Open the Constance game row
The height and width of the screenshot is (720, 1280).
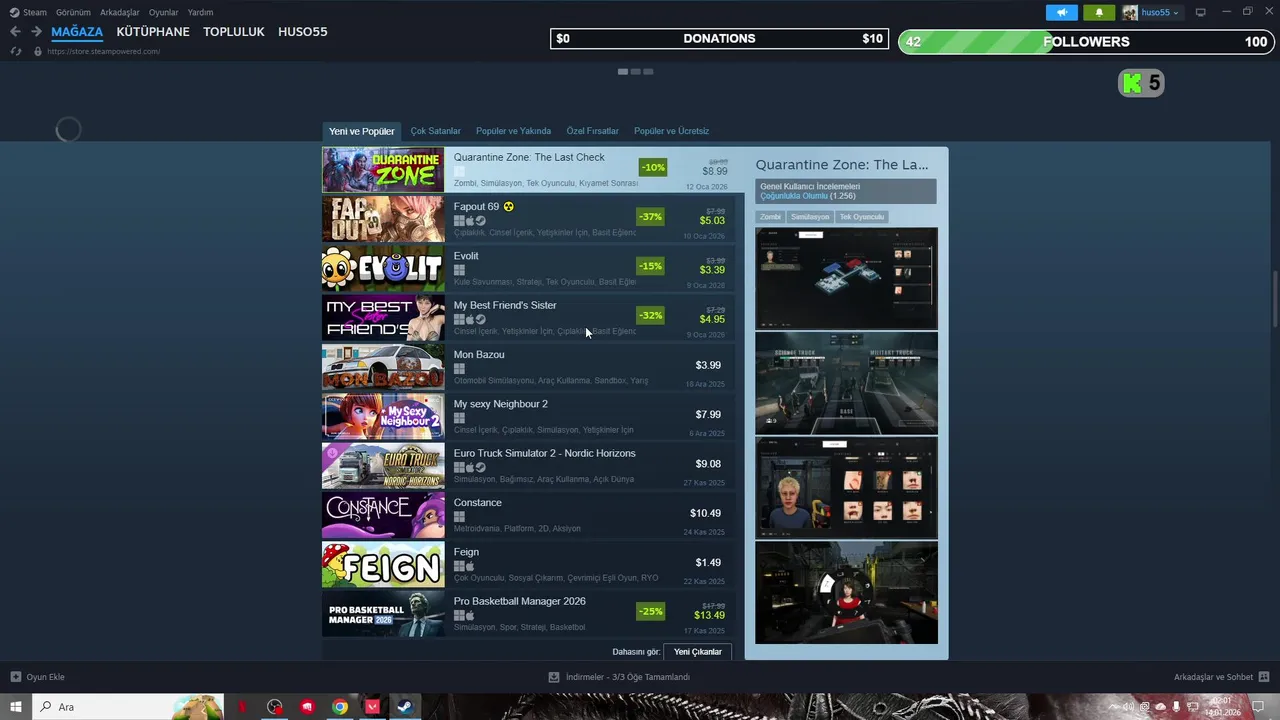[x=528, y=515]
